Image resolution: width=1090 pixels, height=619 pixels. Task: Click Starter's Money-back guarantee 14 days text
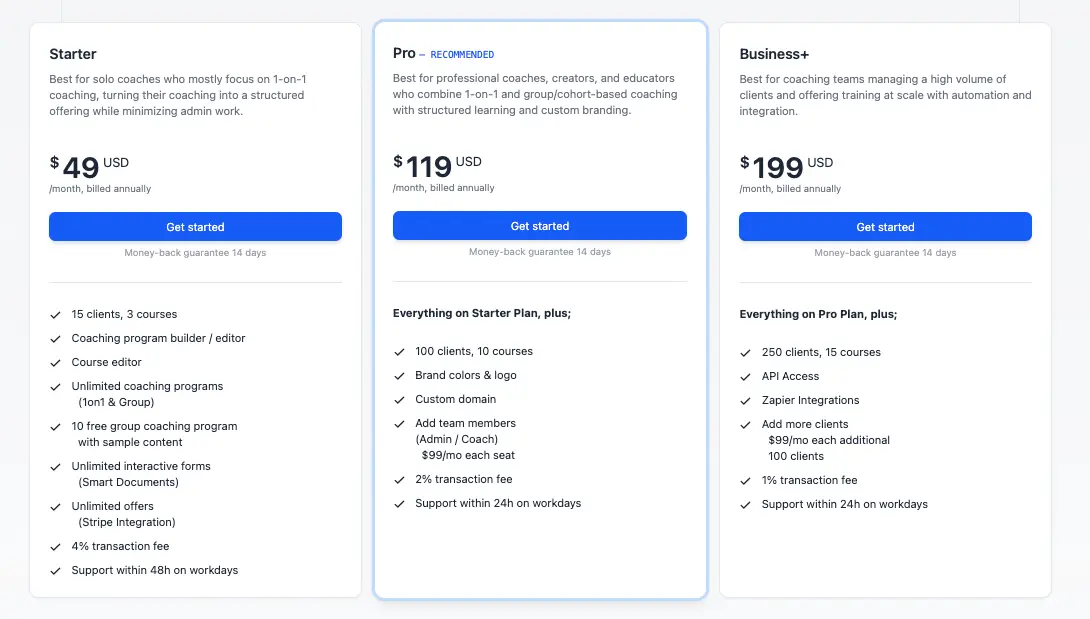coord(195,253)
